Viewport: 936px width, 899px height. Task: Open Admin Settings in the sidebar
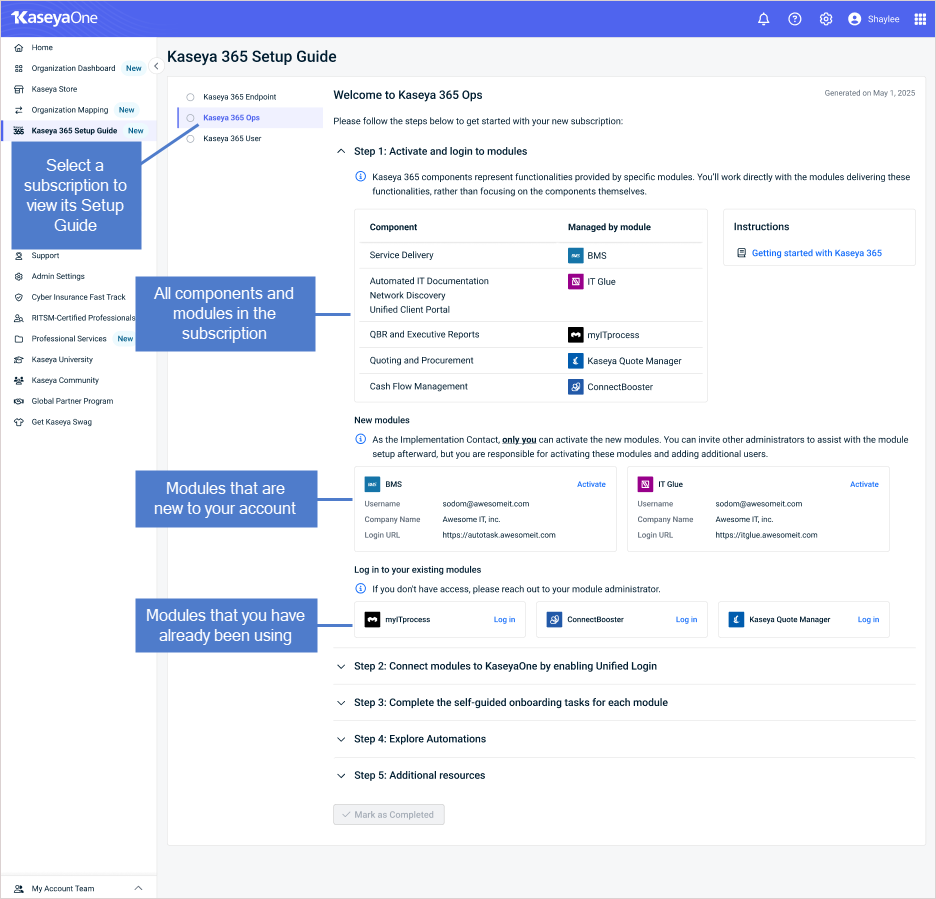coord(58,276)
